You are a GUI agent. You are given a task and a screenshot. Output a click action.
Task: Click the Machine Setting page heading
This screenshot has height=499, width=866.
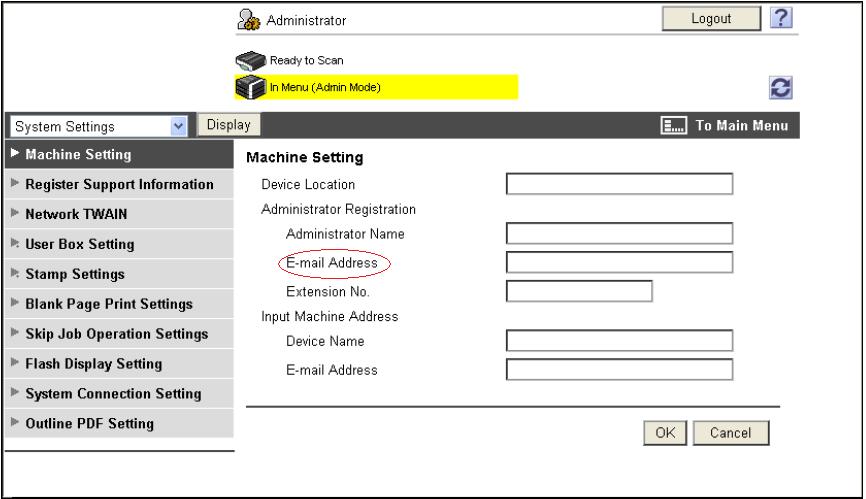pyautogui.click(x=305, y=157)
